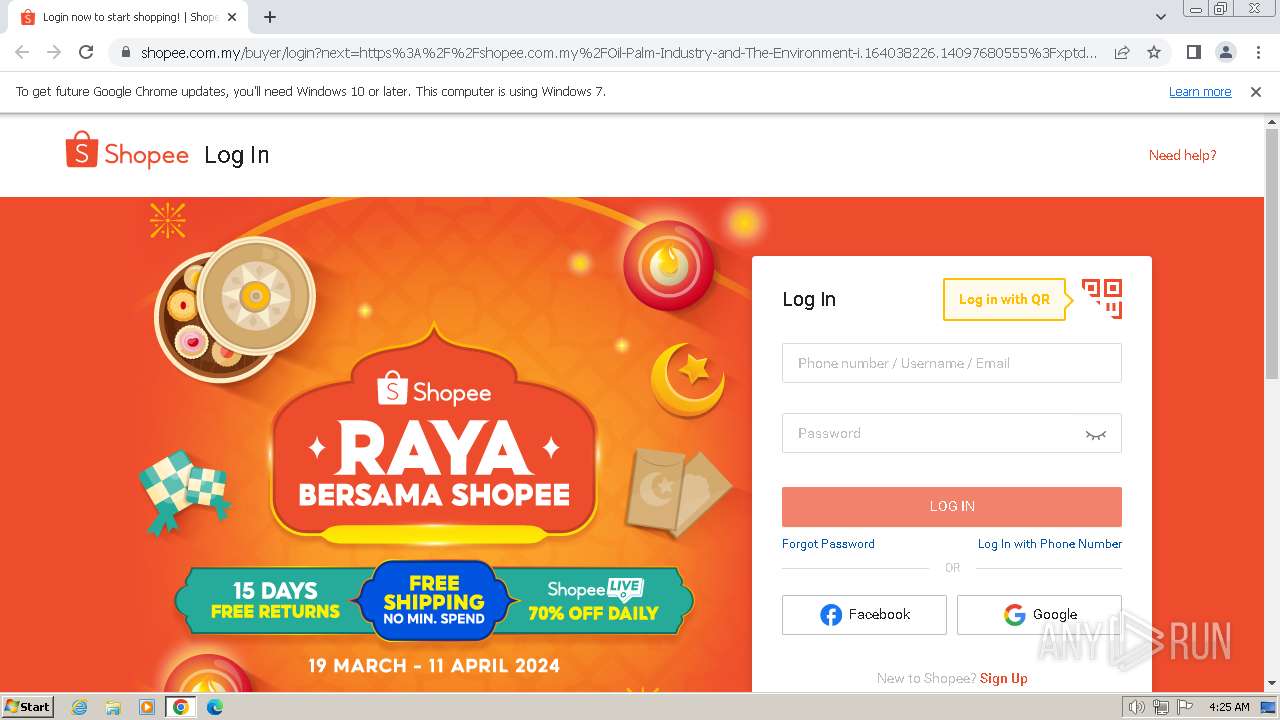This screenshot has width=1280, height=720.
Task: Open a new tab with the plus button
Action: tap(270, 17)
